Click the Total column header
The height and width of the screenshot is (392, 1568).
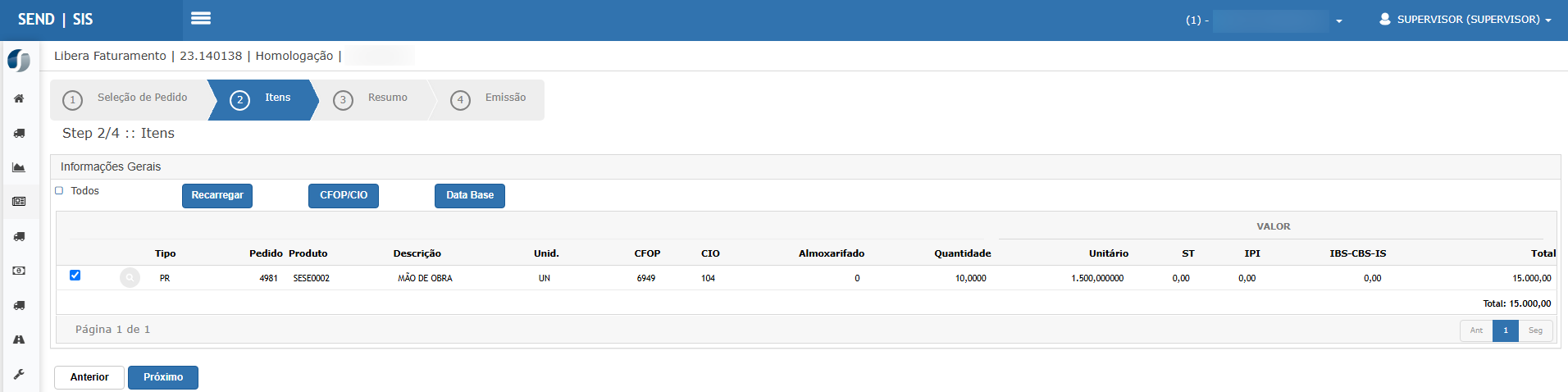click(1543, 253)
